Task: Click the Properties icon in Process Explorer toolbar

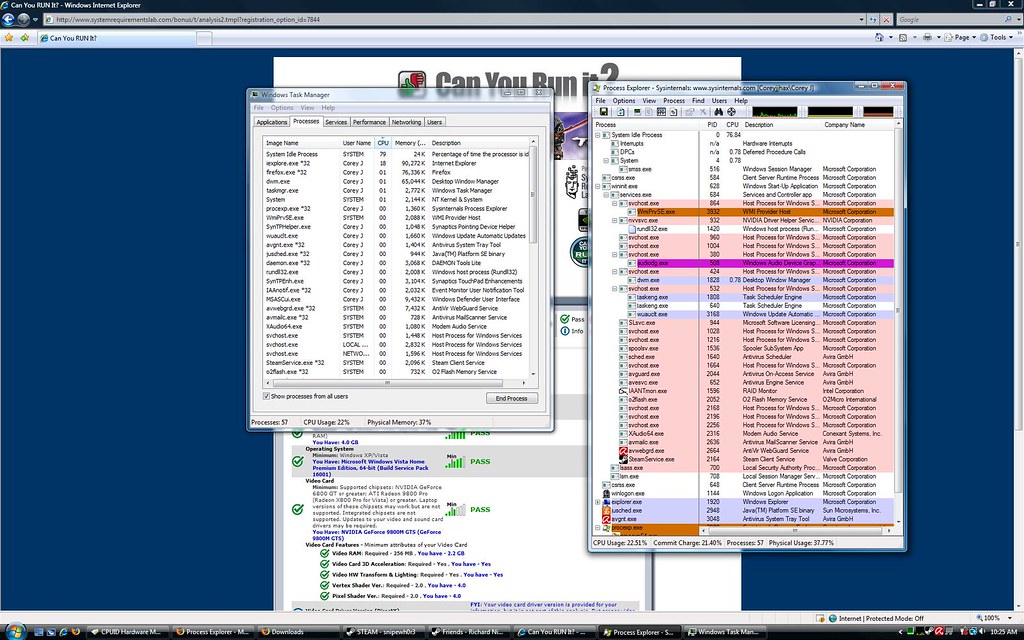Action: pyautogui.click(x=689, y=112)
